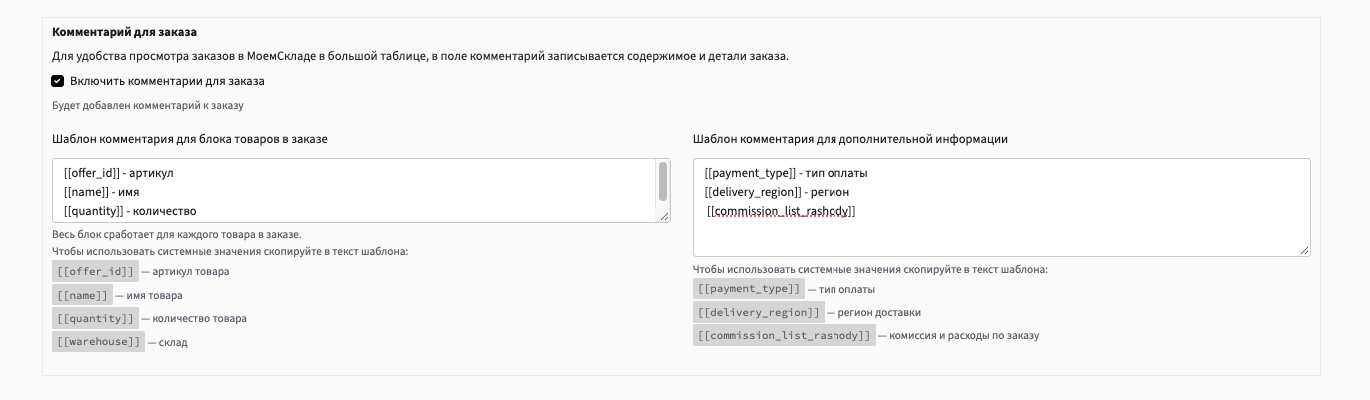This screenshot has width=1370, height=400.
Task: Click the hint 'Будет добавлен комментарий к заказу'
Action: click(148, 105)
